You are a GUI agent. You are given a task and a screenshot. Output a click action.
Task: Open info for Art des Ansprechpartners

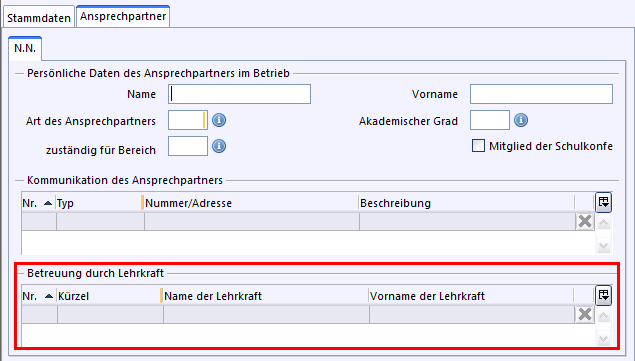pyautogui.click(x=219, y=120)
